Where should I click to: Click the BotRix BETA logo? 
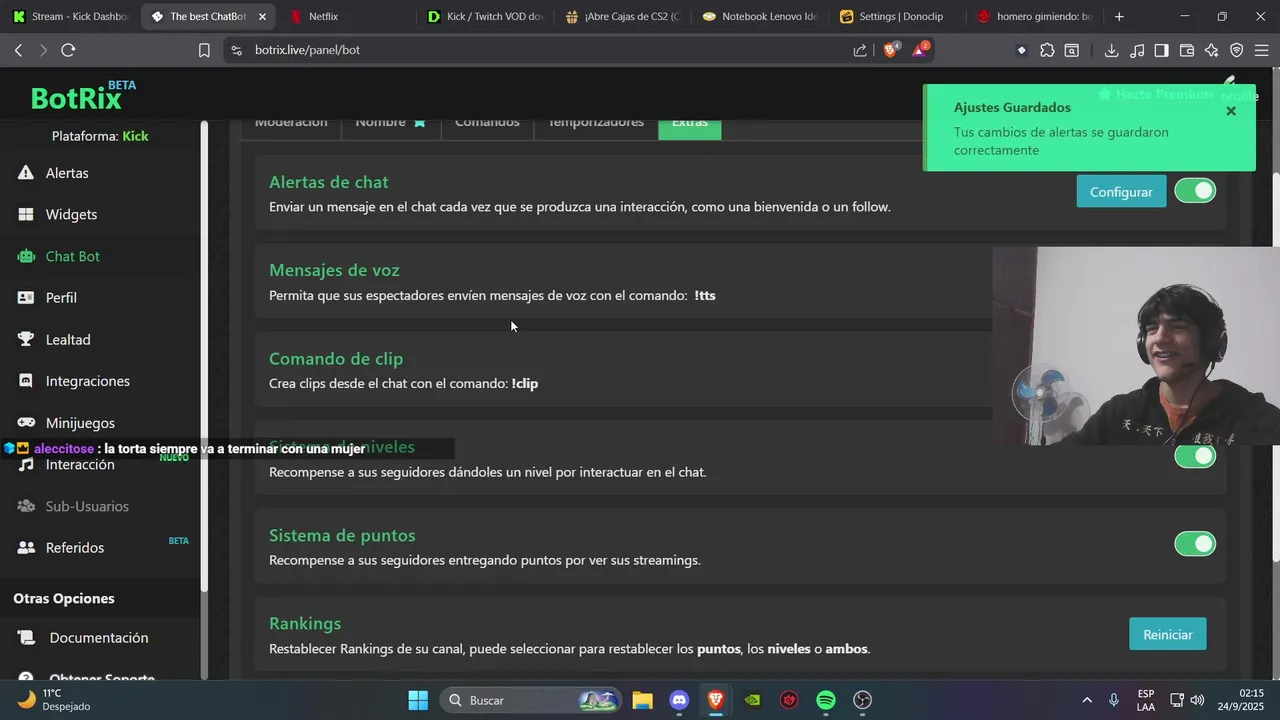click(x=83, y=96)
